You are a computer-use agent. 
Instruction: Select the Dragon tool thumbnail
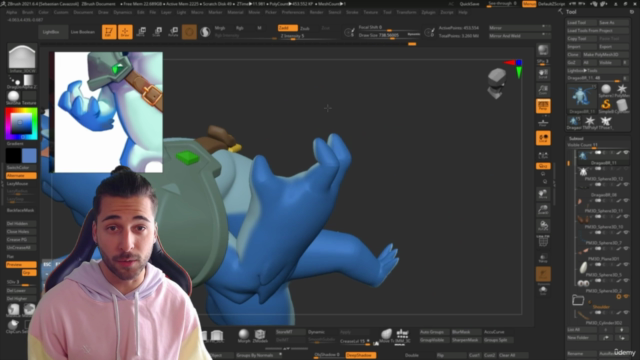[x=581, y=98]
